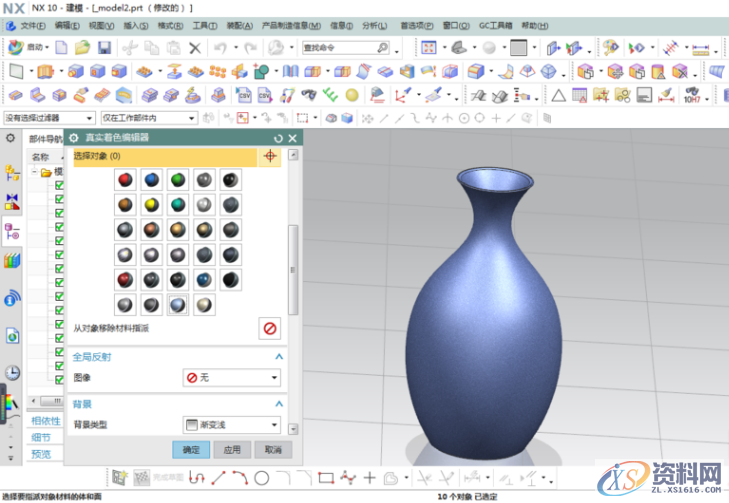
Task: Toggle the third checkbox in the part navigator
Action: point(59,213)
